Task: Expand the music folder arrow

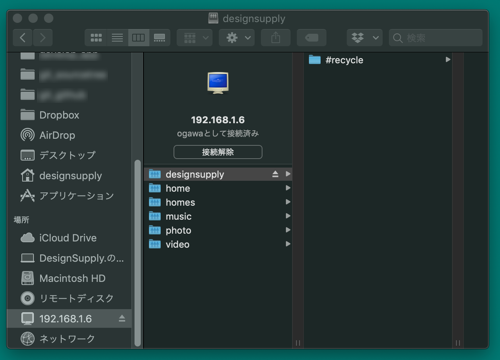Action: point(288,216)
